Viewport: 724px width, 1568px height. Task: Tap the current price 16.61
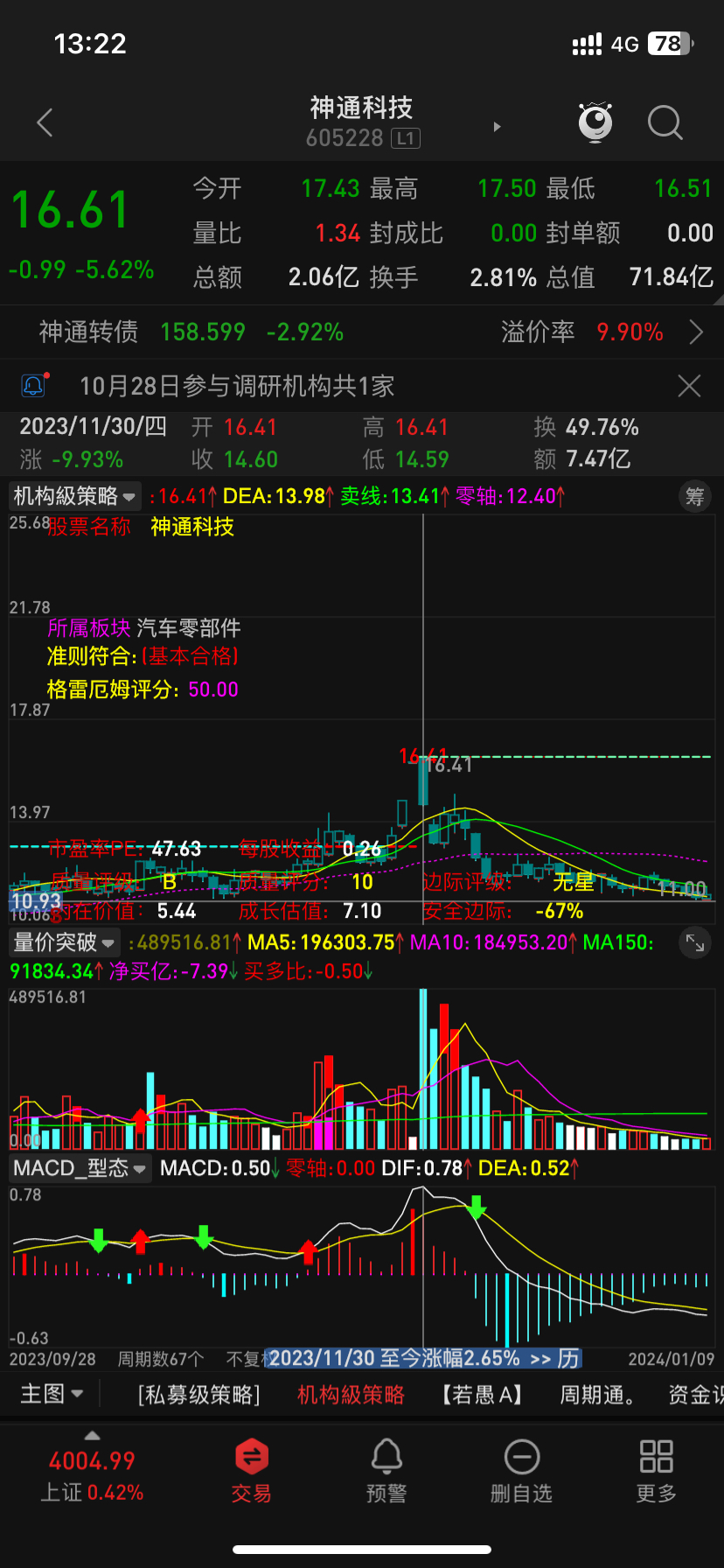pos(70,210)
